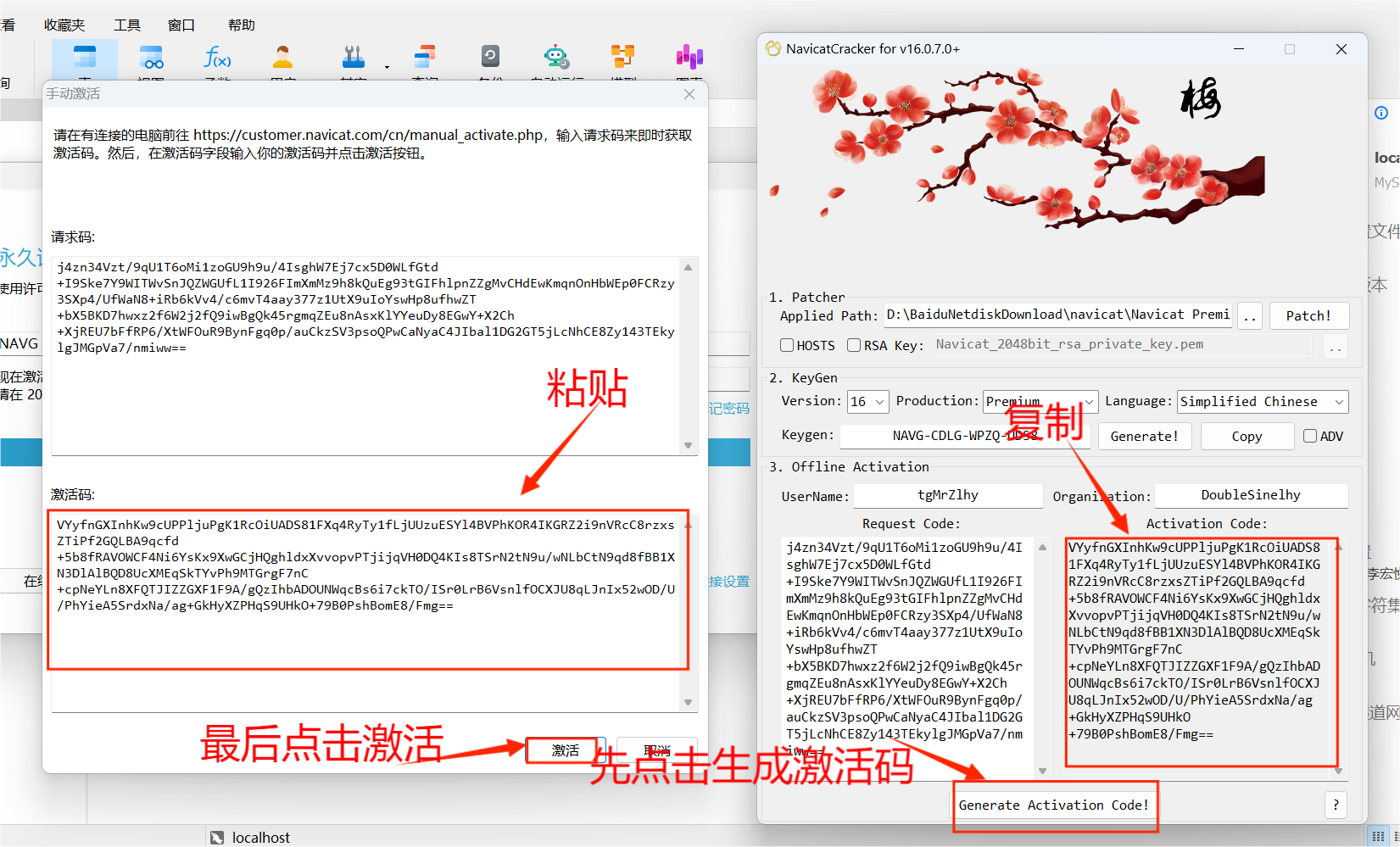1400x847 pixels.
Task: Open the 帮助 menu
Action: [x=241, y=25]
